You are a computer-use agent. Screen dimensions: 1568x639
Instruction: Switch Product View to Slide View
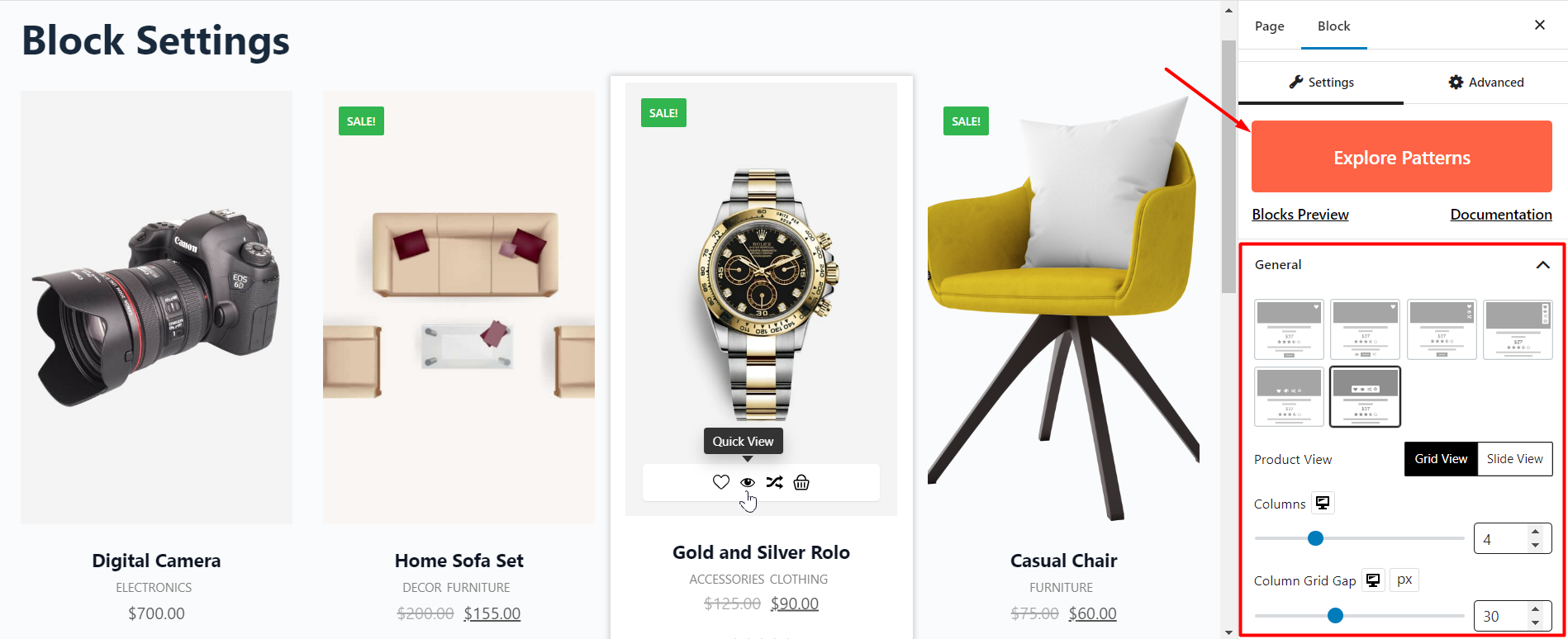coord(1514,459)
